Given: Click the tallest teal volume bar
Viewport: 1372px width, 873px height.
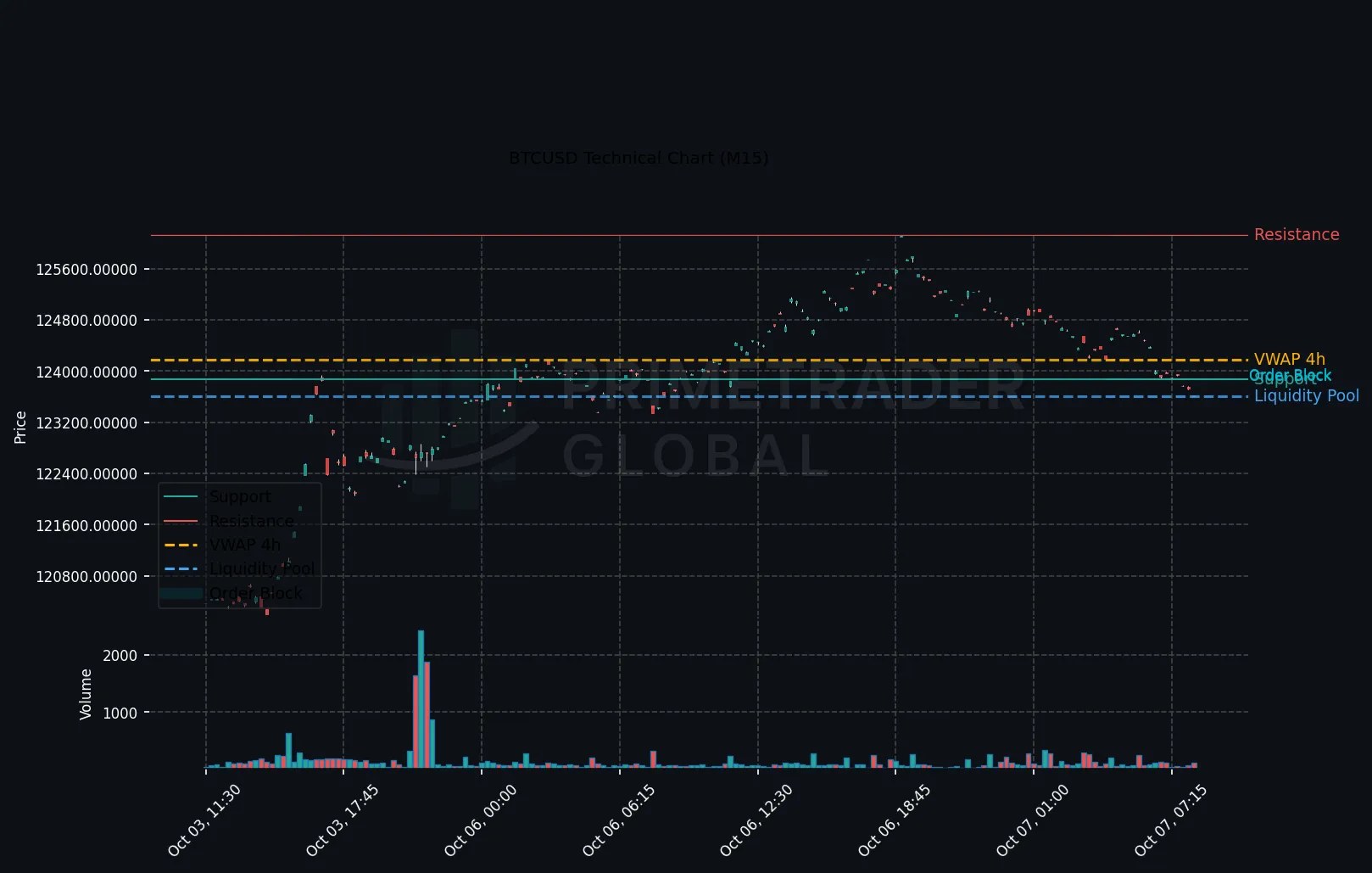Looking at the screenshot, I should pyautogui.click(x=421, y=699).
